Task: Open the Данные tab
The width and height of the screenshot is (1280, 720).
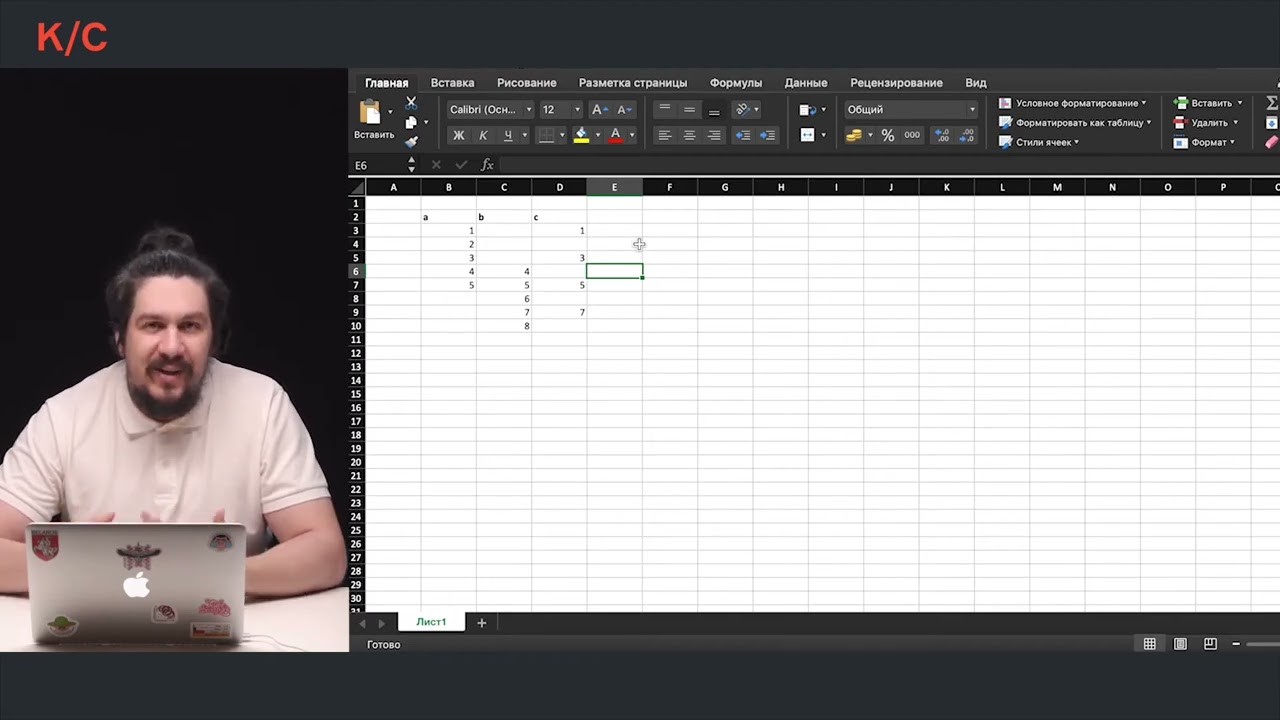Action: [x=806, y=83]
